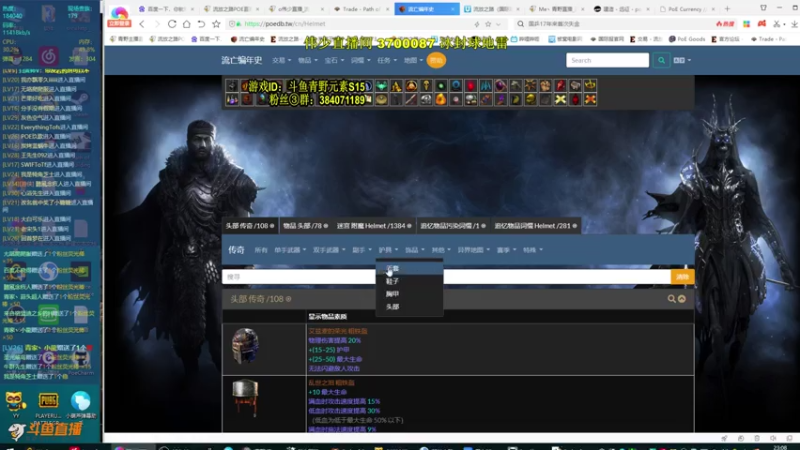Open the 地图 dropdown in site navbar

click(413, 60)
